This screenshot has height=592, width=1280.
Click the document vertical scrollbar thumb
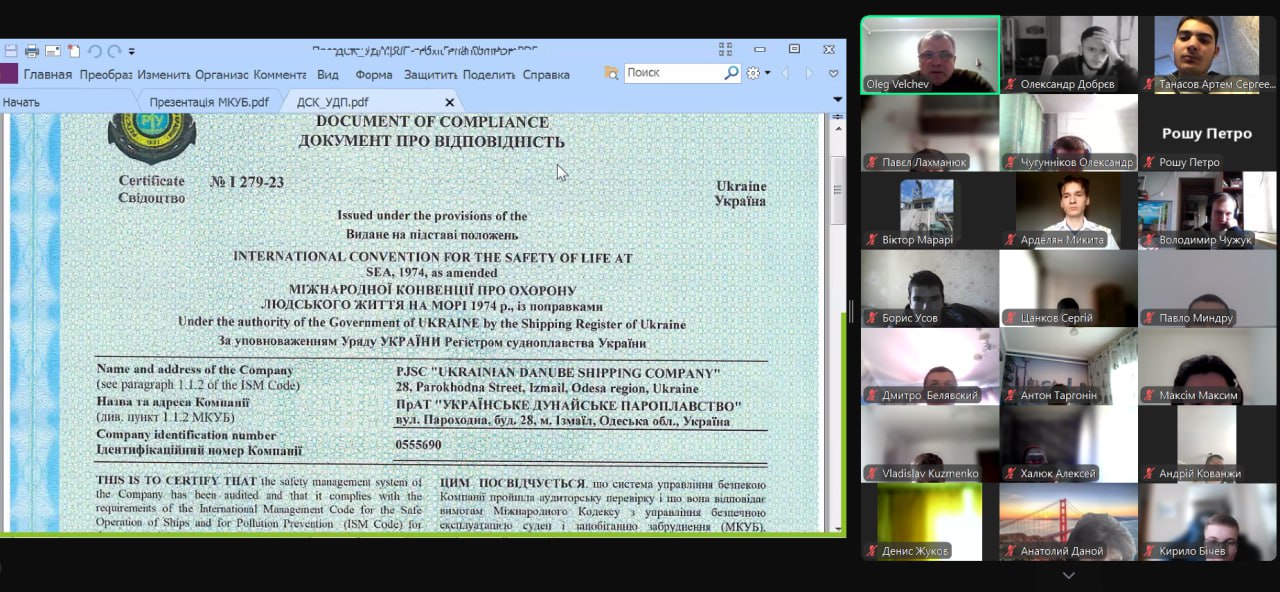(838, 190)
